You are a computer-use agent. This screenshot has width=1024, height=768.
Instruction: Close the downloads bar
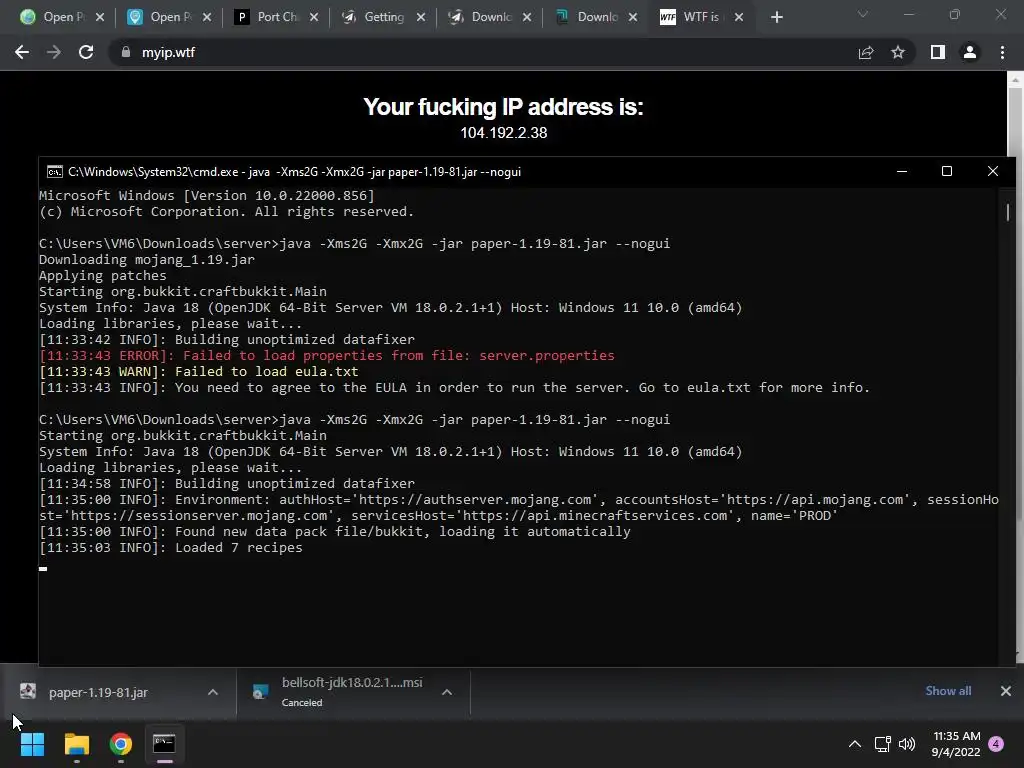click(x=1006, y=691)
